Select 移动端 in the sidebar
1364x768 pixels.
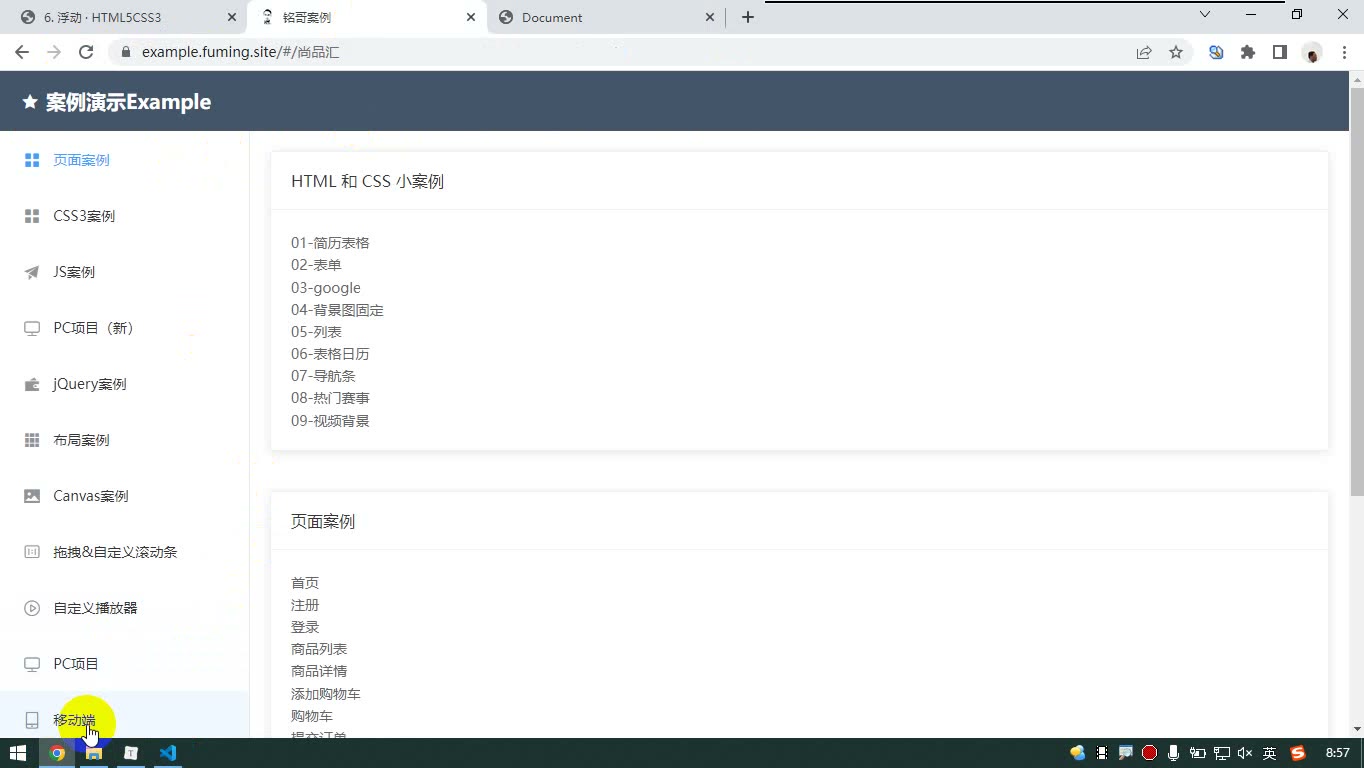[124, 715]
